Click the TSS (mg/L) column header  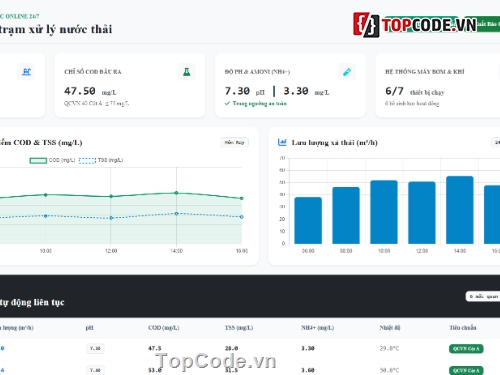pyautogui.click(x=239, y=328)
